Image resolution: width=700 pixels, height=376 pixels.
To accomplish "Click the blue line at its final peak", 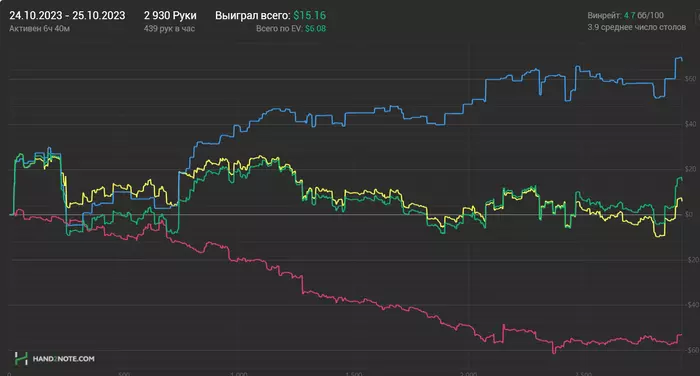I will (x=679, y=58).
